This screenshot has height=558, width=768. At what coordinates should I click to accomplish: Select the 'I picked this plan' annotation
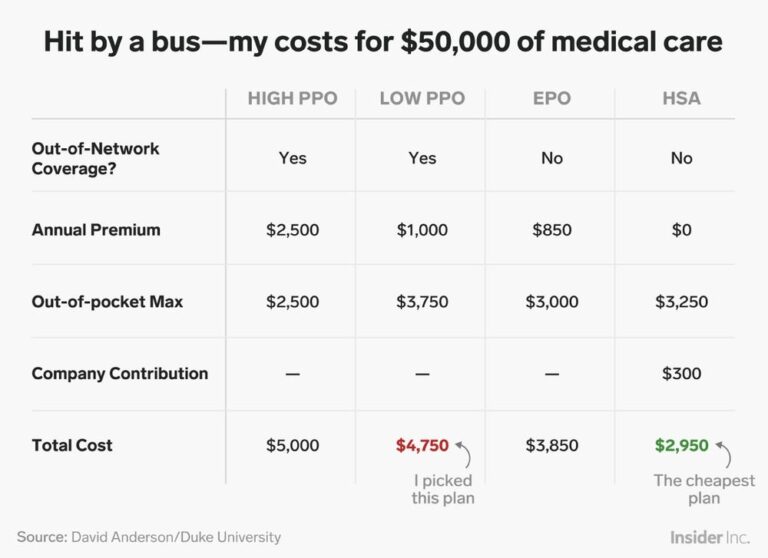pos(443,489)
